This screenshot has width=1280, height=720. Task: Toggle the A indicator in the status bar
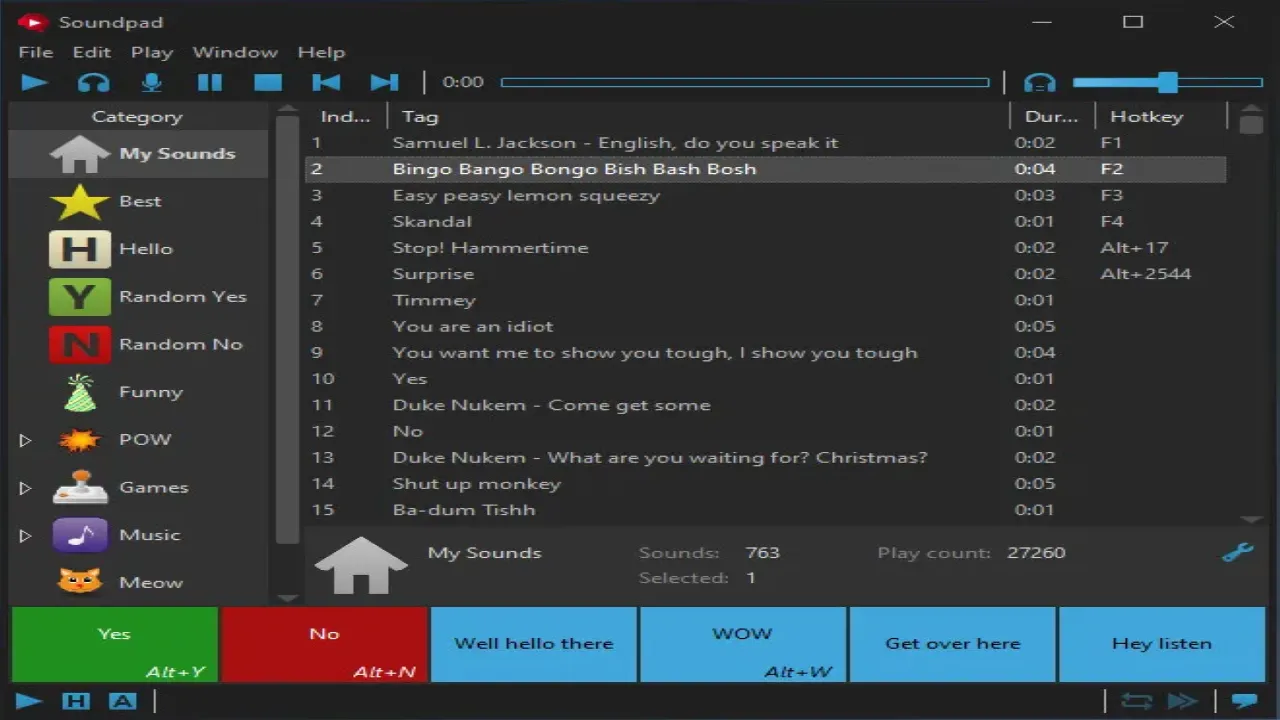[122, 701]
